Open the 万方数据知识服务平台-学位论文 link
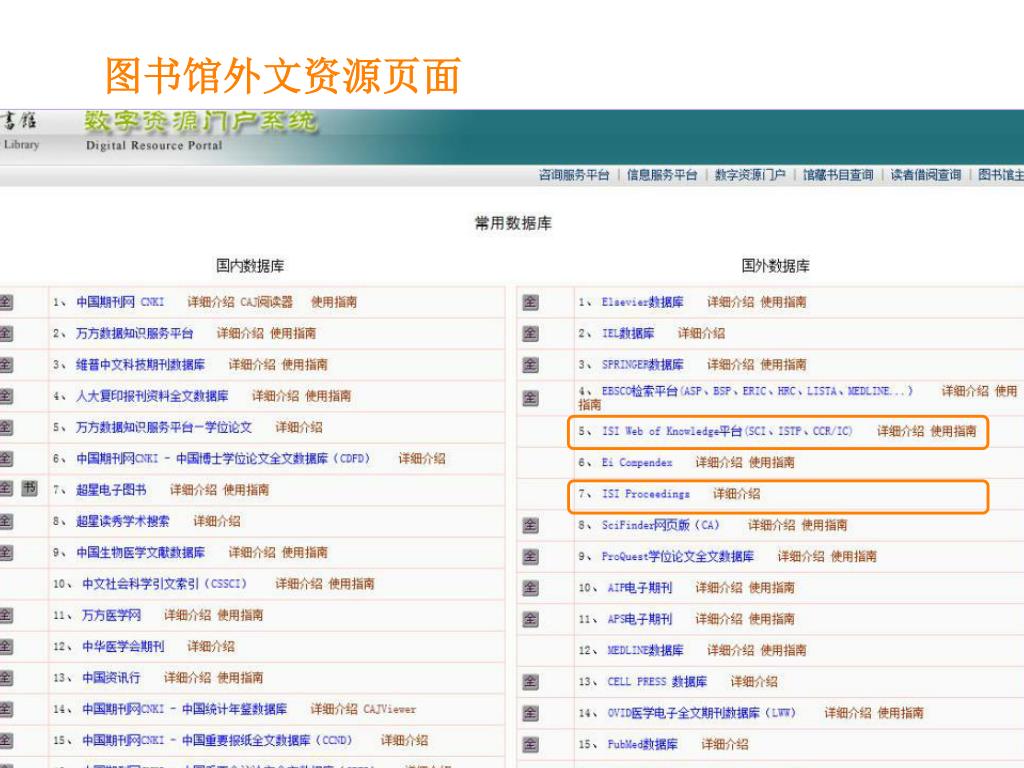This screenshot has height=768, width=1024. pos(164,427)
